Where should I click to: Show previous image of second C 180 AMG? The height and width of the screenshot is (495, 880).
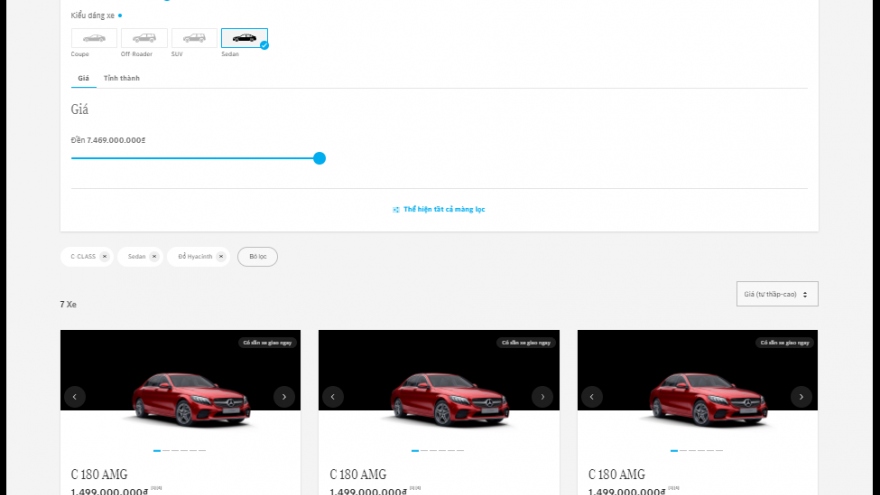(333, 397)
